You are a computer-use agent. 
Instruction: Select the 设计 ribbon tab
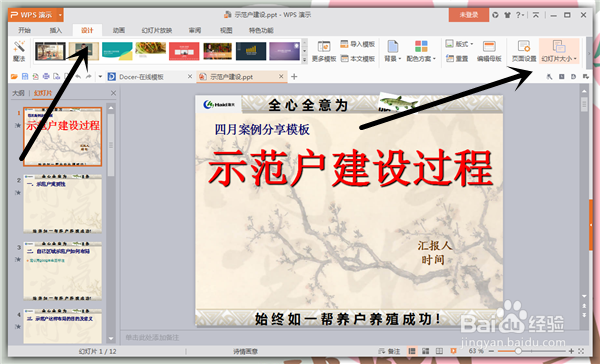coord(87,30)
